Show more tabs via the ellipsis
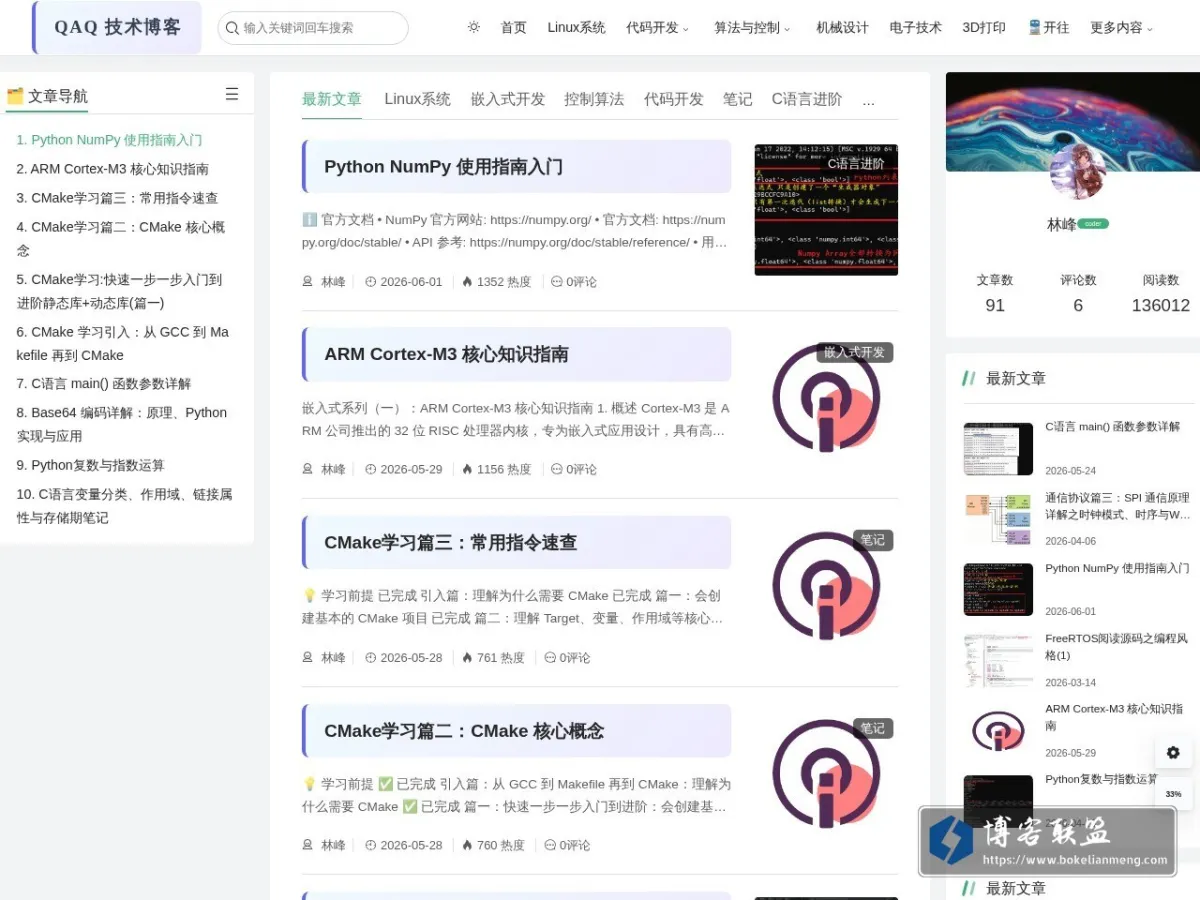This screenshot has height=900, width=1200. (x=868, y=100)
